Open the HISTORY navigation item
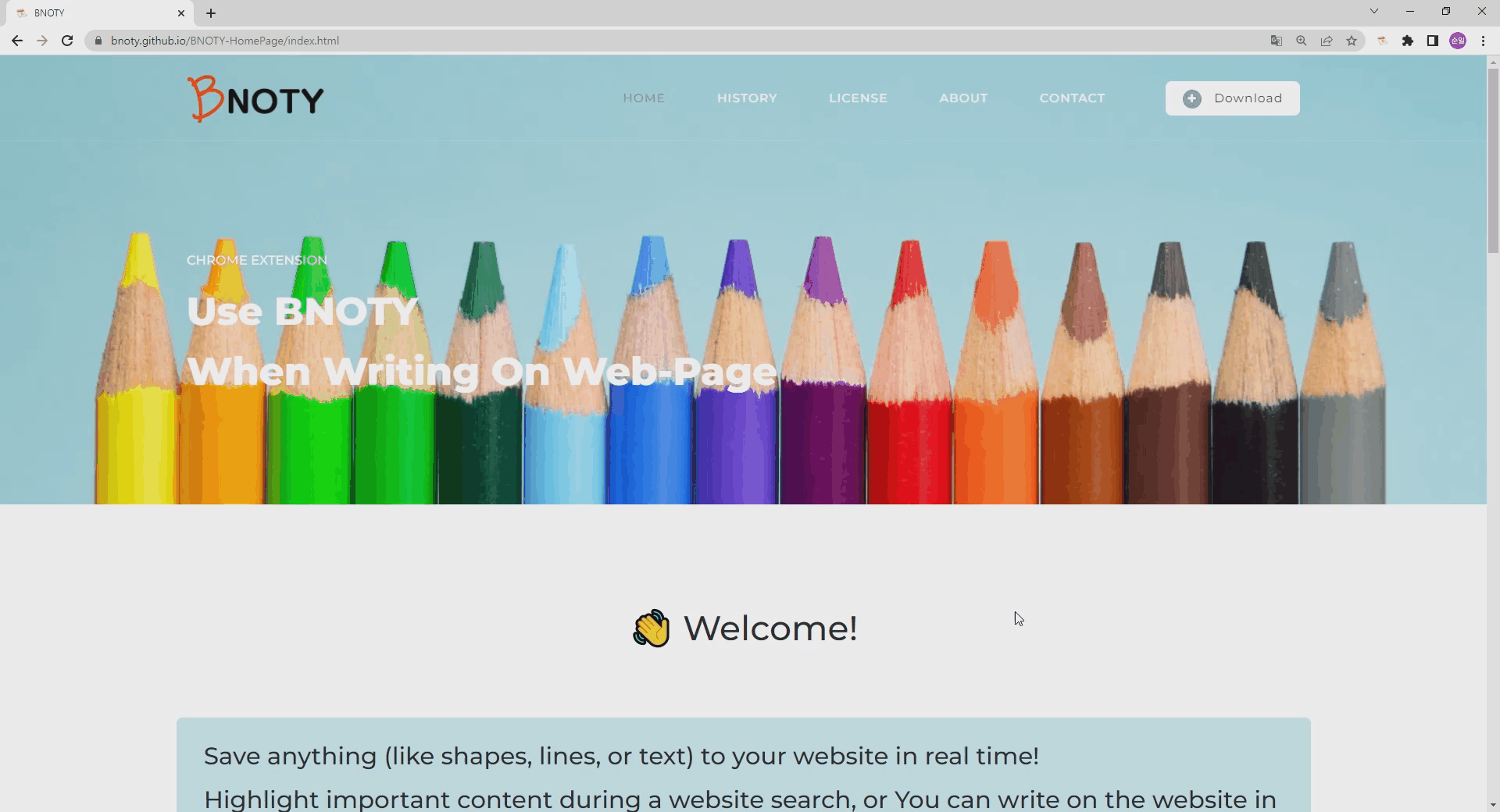1500x812 pixels. click(747, 98)
